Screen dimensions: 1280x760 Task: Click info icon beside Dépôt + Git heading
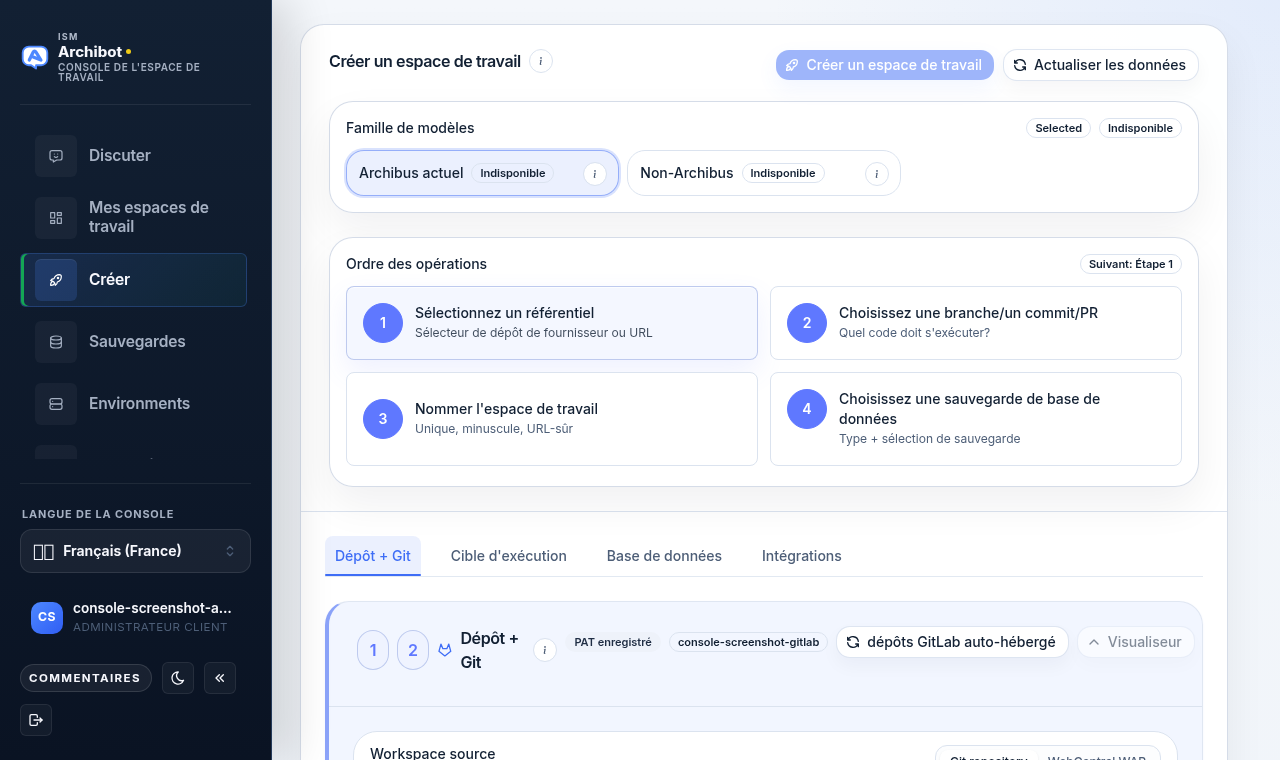click(545, 650)
